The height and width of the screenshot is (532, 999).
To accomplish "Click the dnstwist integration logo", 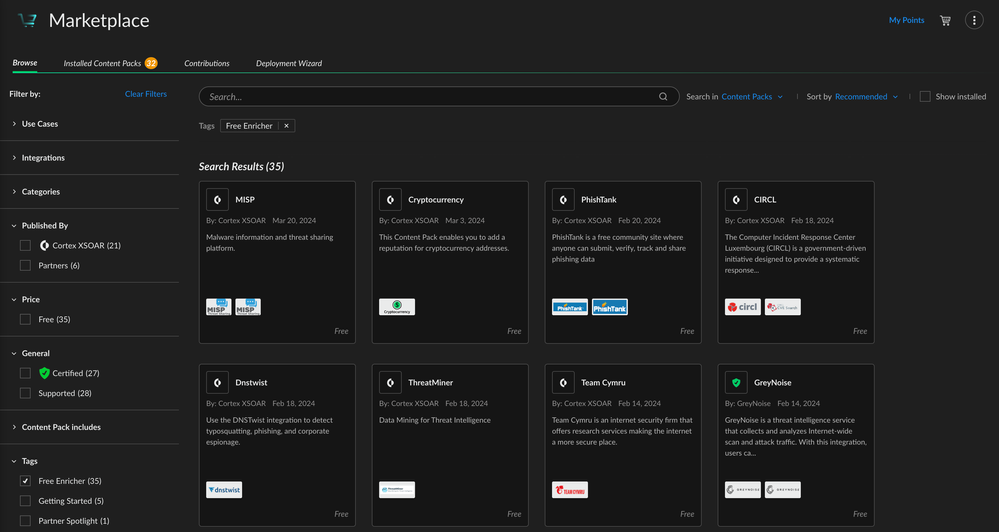I will click(224, 490).
